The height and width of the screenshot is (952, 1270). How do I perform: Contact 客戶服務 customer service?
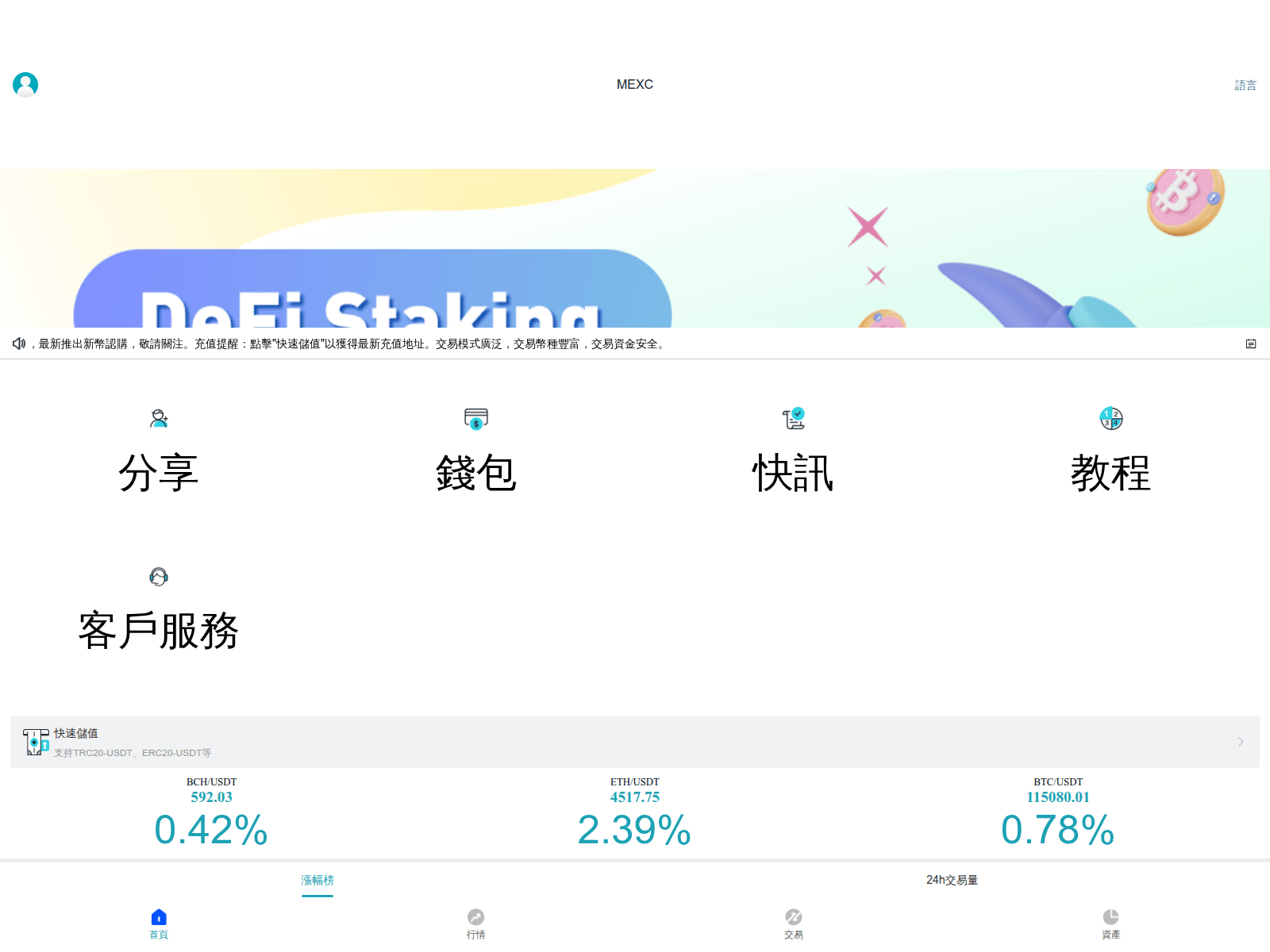[159, 577]
